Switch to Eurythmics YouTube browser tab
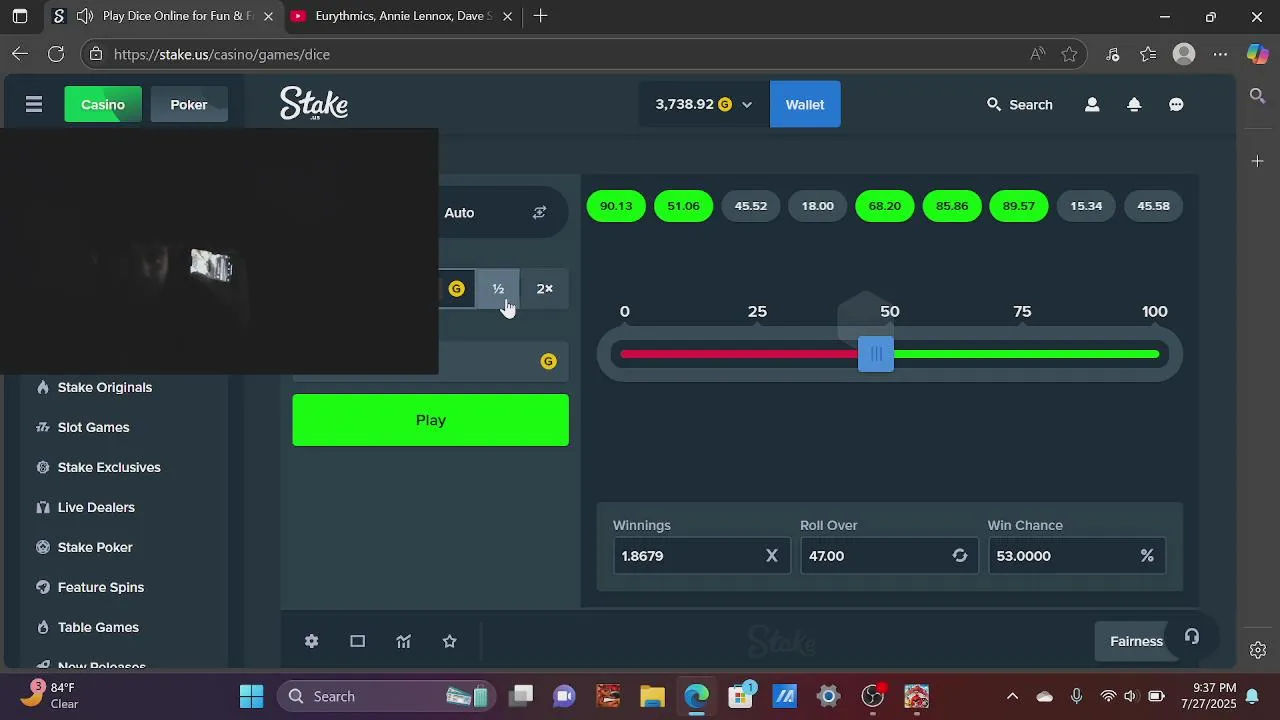 pos(402,16)
